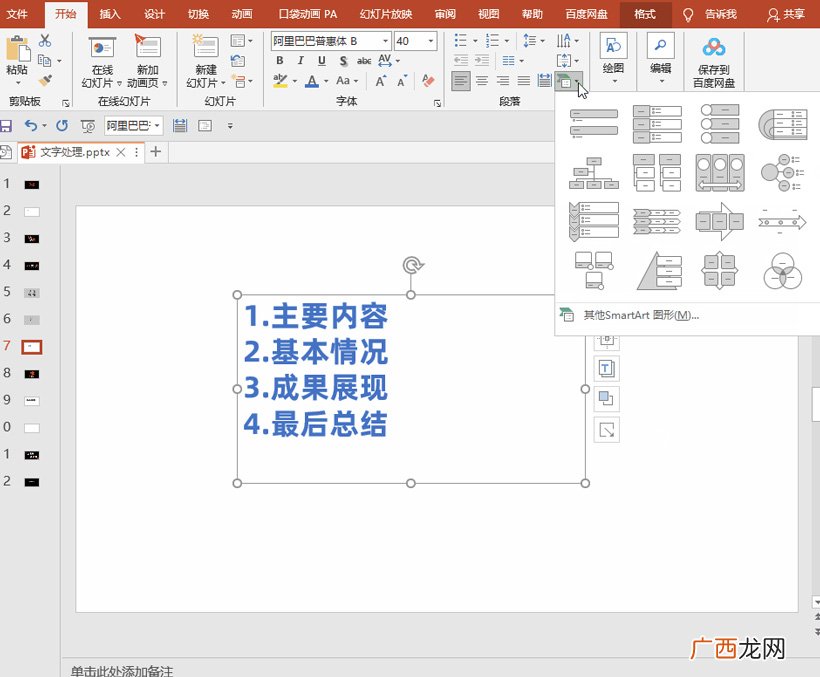Click the 保存到百度网盘 cloud icon

(714, 48)
